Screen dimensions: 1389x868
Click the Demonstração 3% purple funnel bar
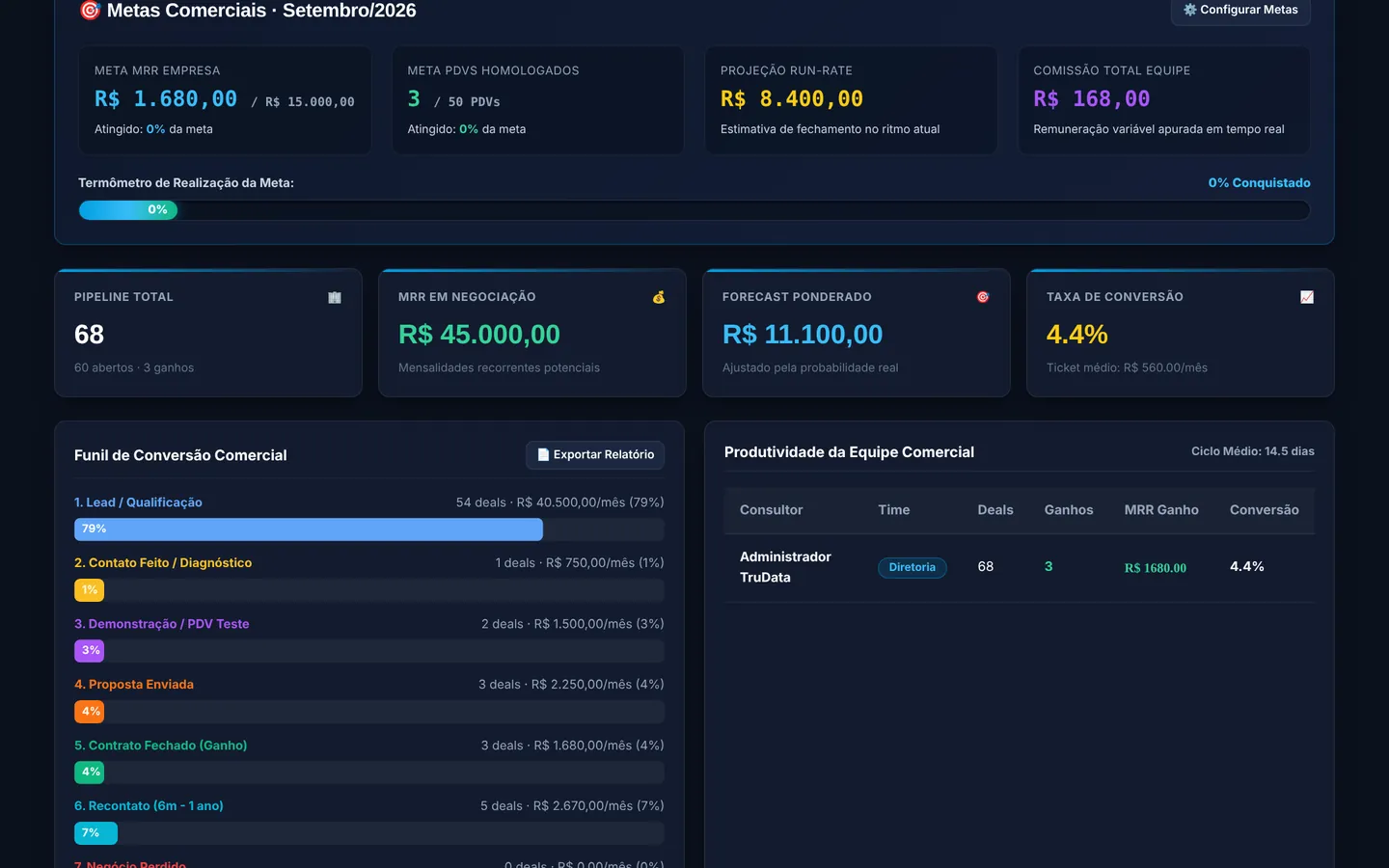(89, 651)
